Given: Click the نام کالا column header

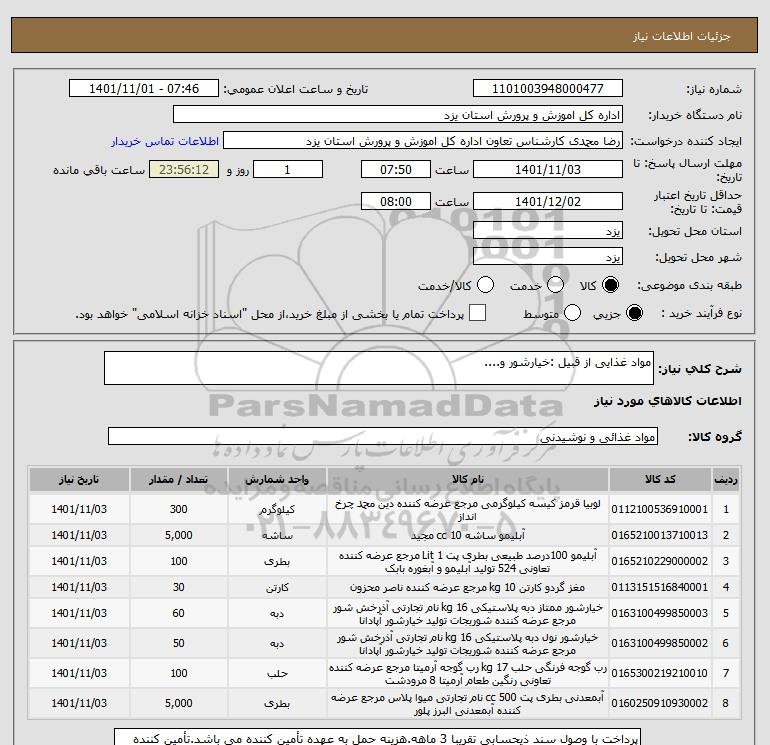Looking at the screenshot, I should (x=468, y=480).
